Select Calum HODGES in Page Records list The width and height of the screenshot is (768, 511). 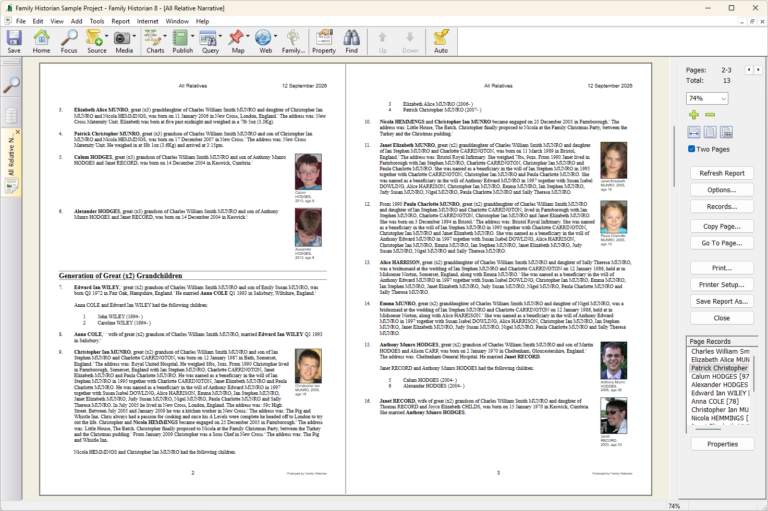(x=719, y=376)
